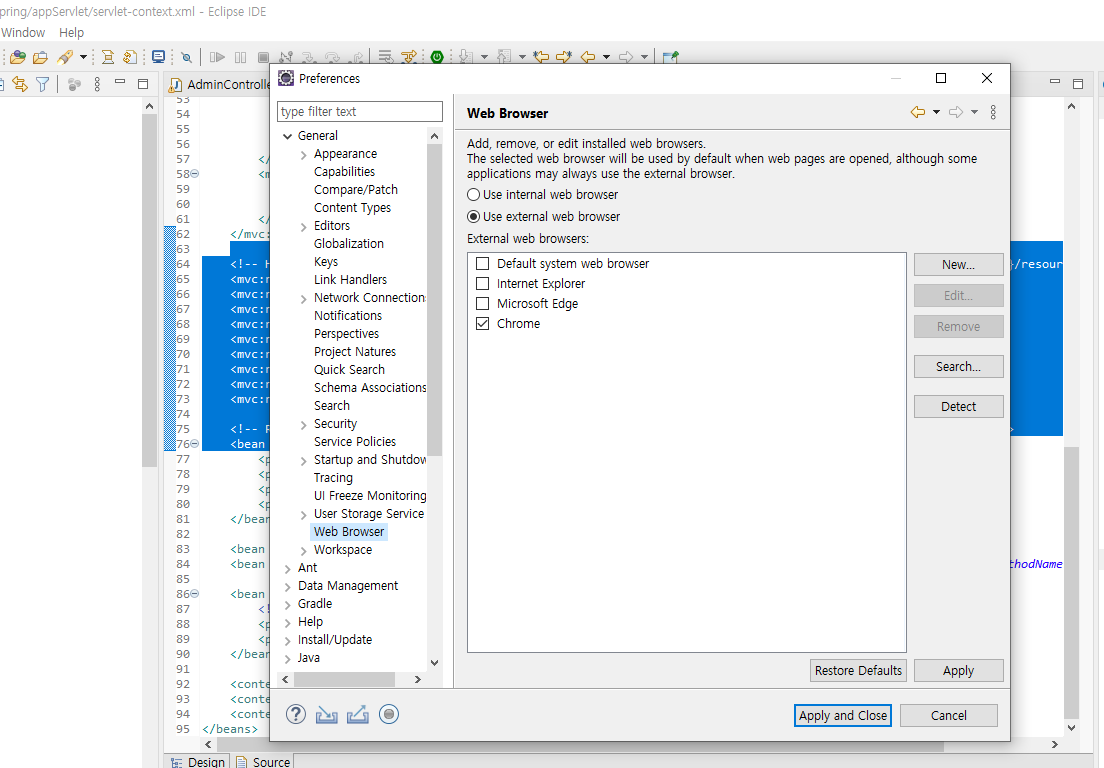Click the Suspend debug icon
Image resolution: width=1104 pixels, height=768 pixels.
pyautogui.click(x=240, y=57)
